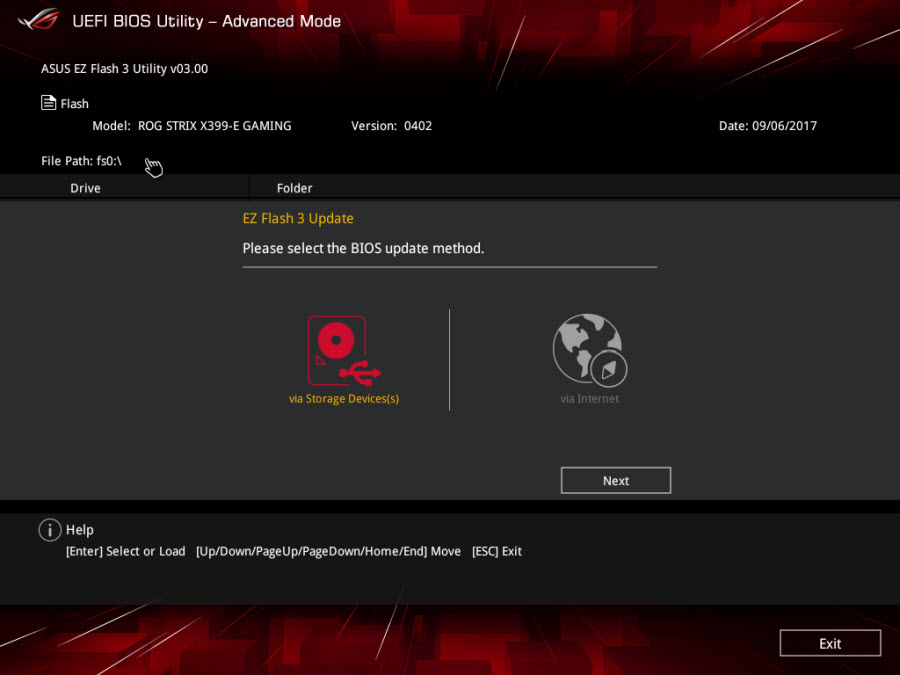
Task: Select the via Storage Devices(s) icon
Action: pos(344,351)
